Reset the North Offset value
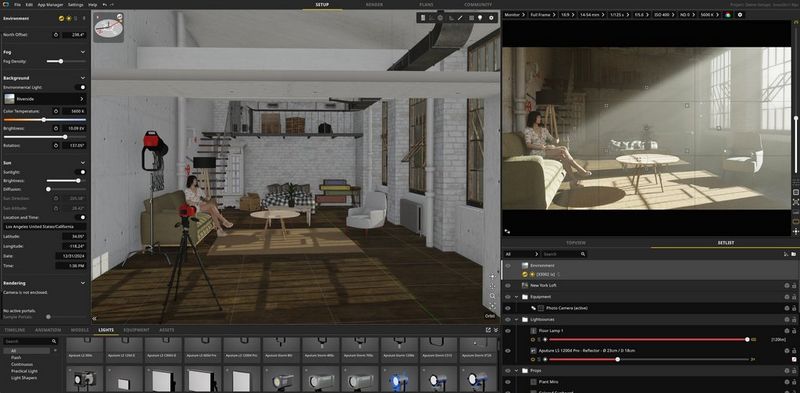This screenshot has height=393, width=800. click(x=56, y=35)
